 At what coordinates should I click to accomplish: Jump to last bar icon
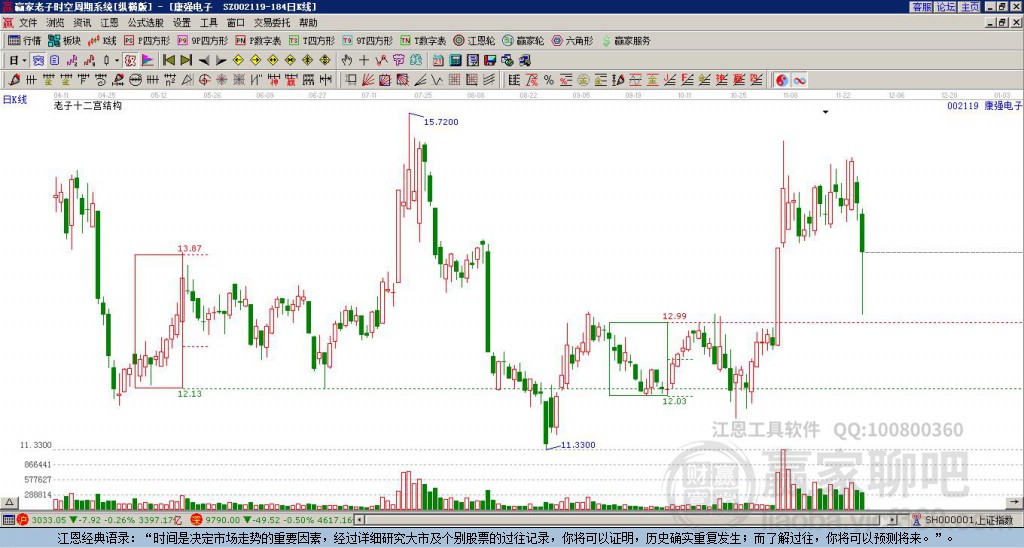tap(186, 60)
